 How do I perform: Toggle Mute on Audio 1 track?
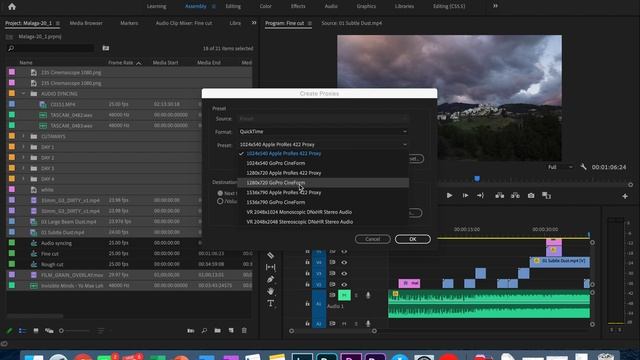click(344, 295)
